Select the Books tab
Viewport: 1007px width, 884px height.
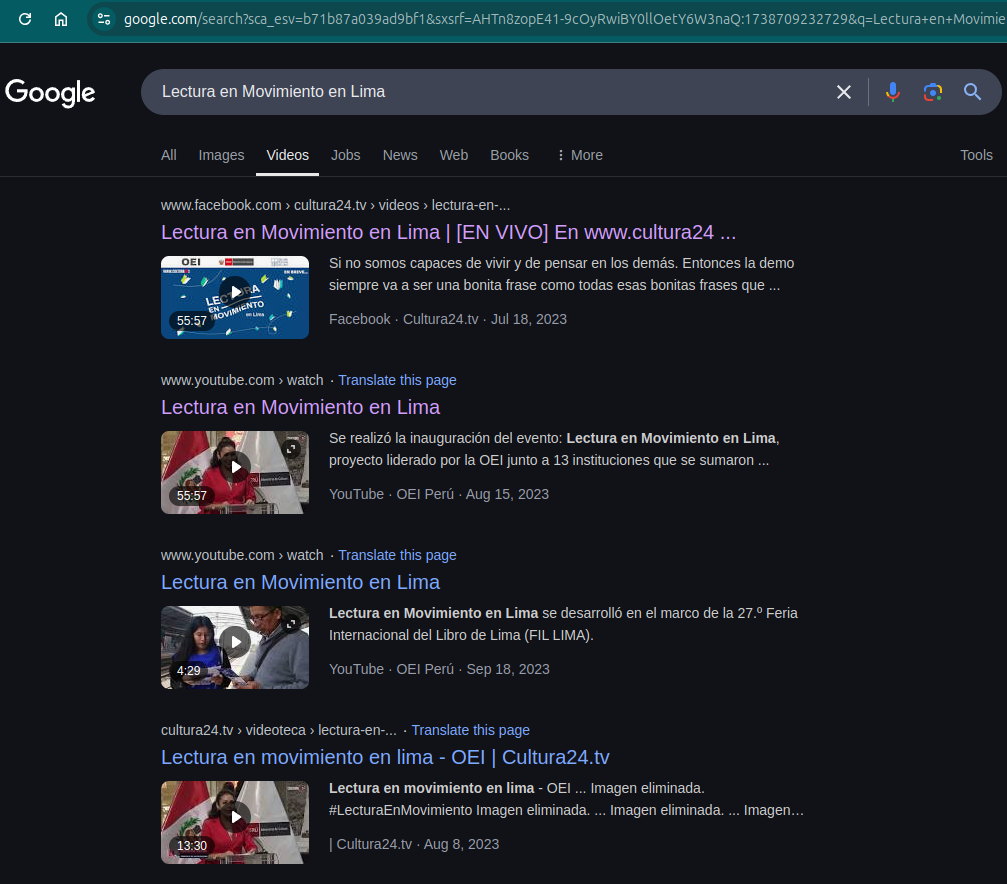[509, 155]
